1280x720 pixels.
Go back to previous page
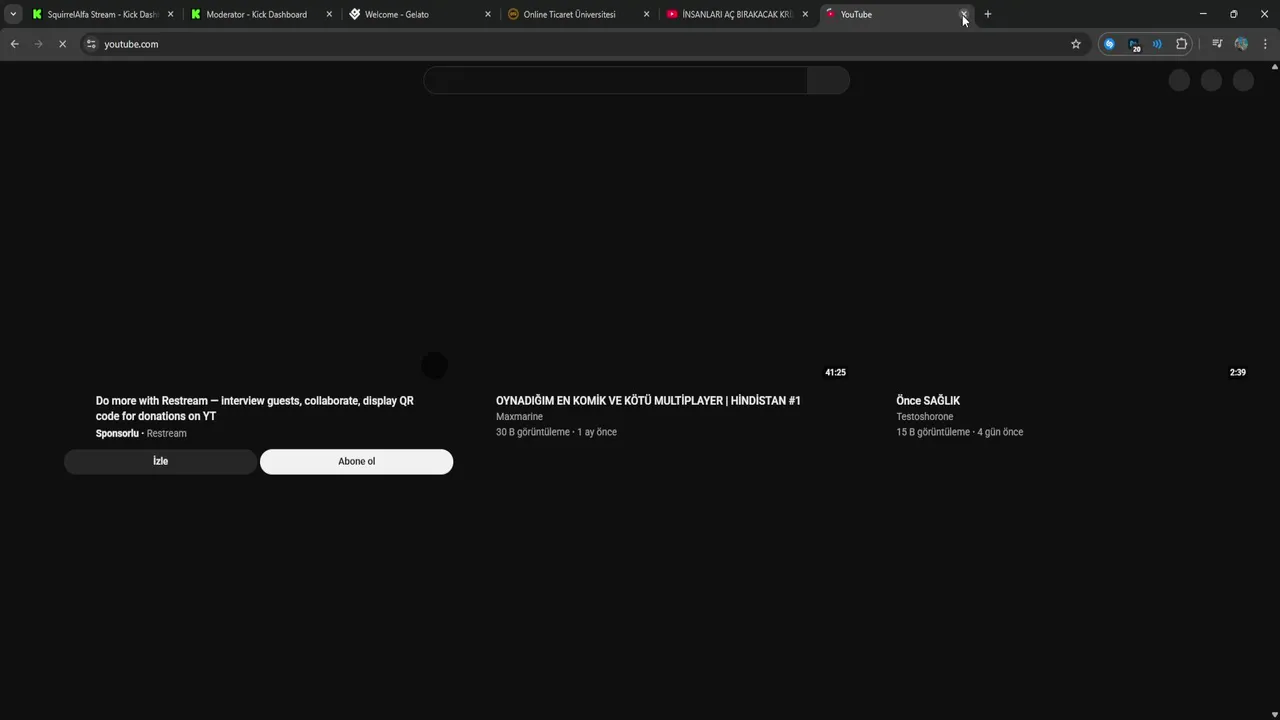[x=14, y=44]
